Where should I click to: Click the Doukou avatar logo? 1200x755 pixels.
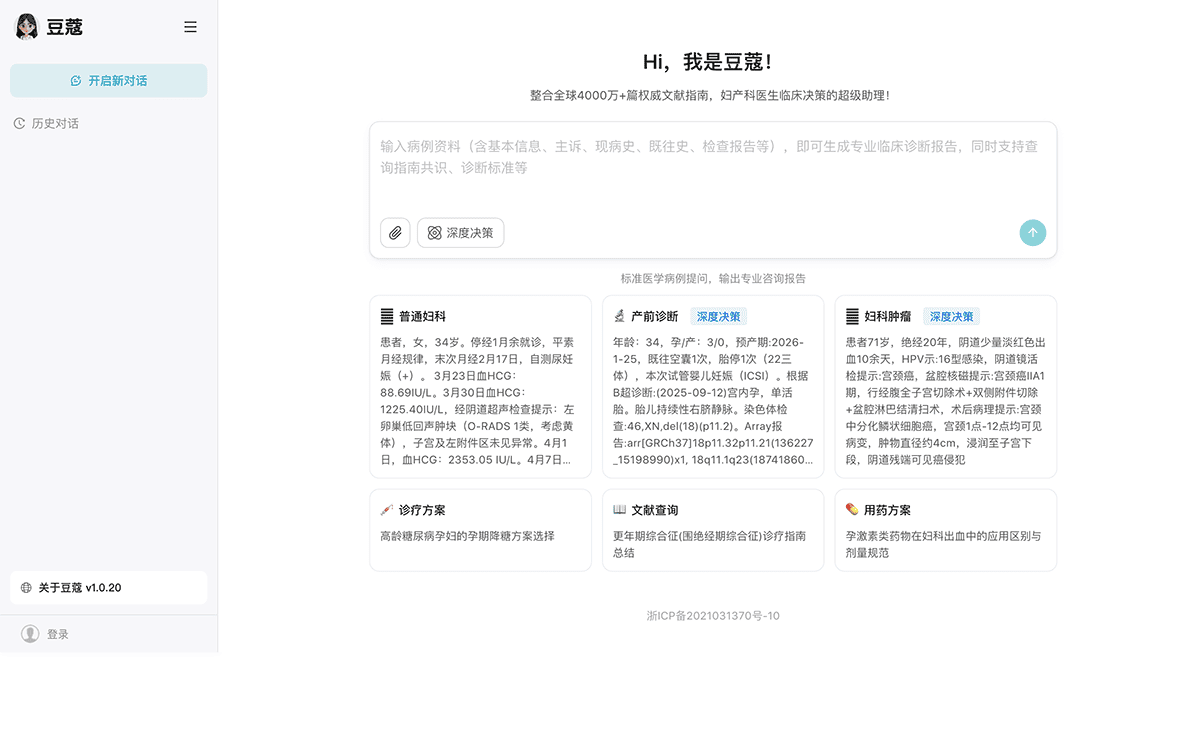point(27,27)
